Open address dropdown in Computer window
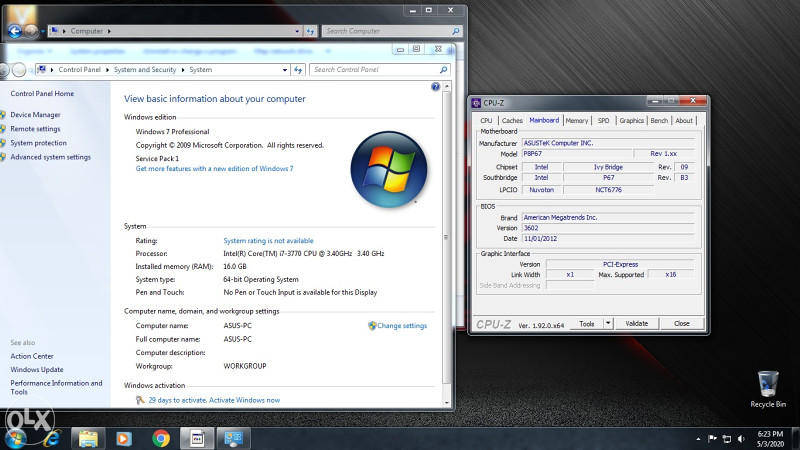The width and height of the screenshot is (800, 450). (x=297, y=31)
